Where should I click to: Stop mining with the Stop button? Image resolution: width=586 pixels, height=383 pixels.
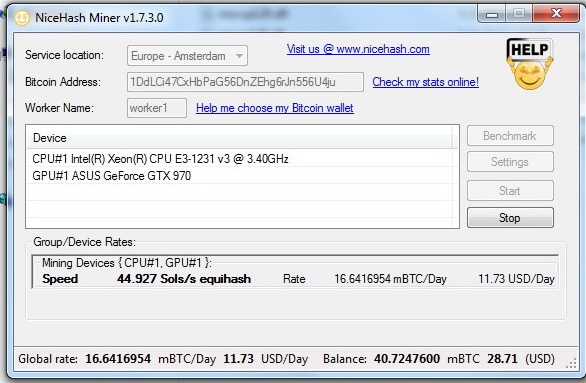click(x=510, y=218)
